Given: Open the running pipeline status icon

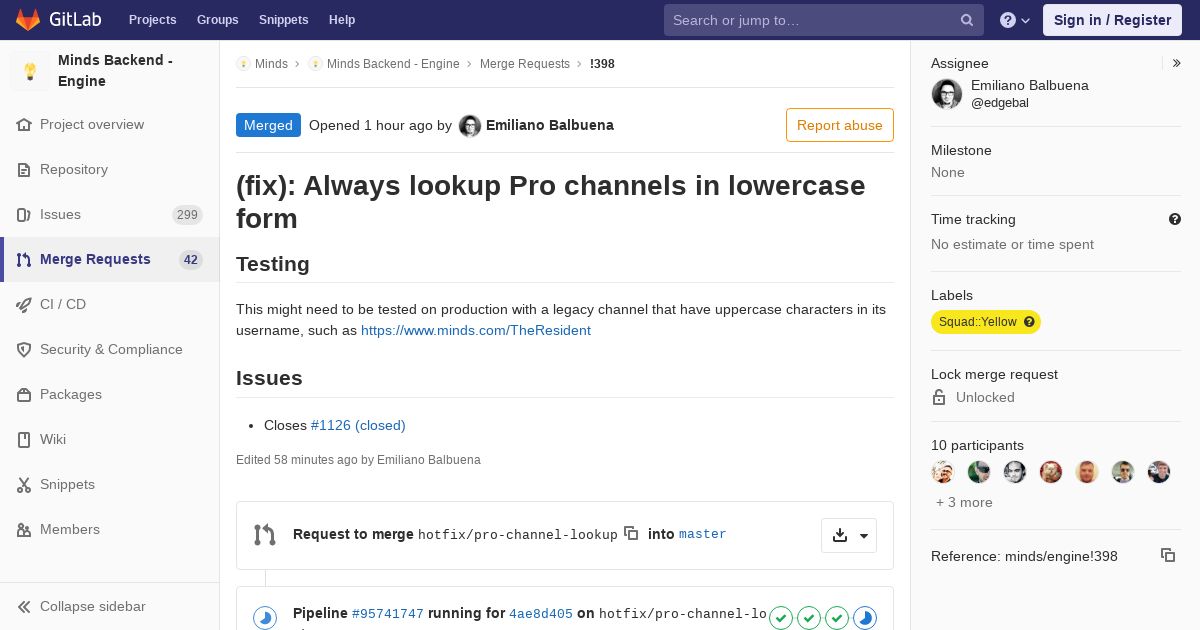Looking at the screenshot, I should [264, 618].
